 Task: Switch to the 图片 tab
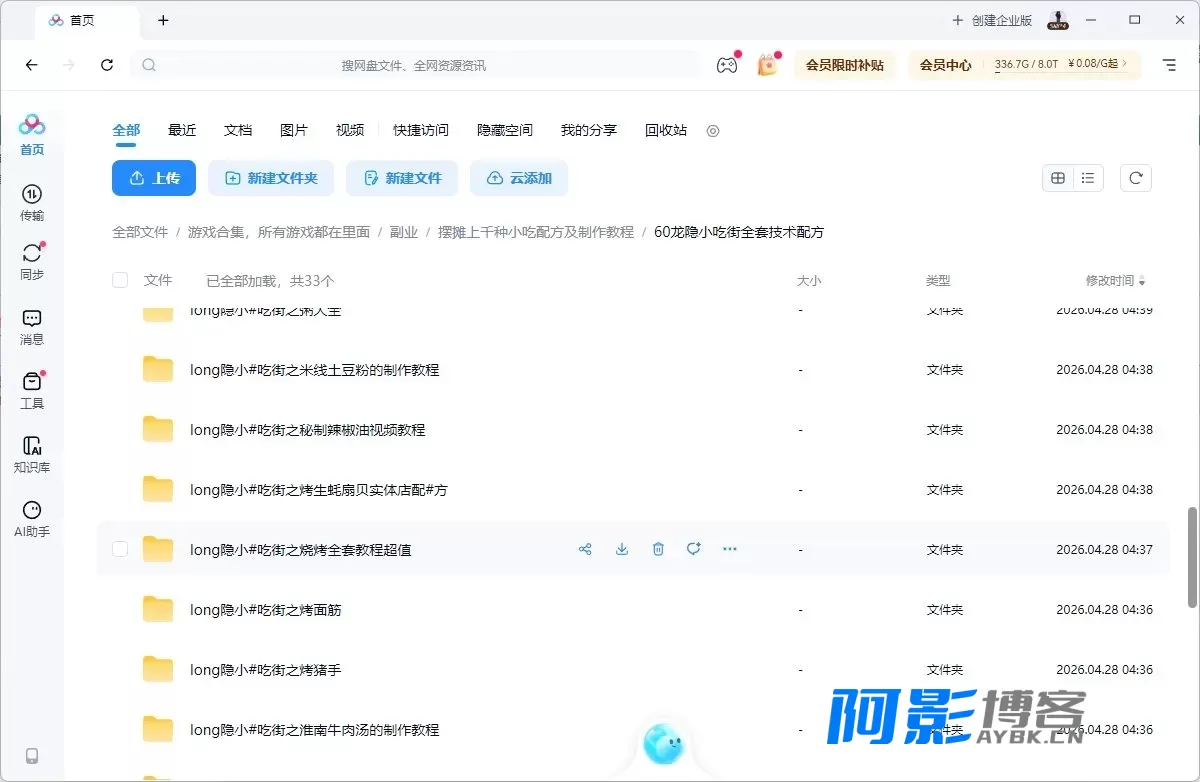(x=294, y=130)
